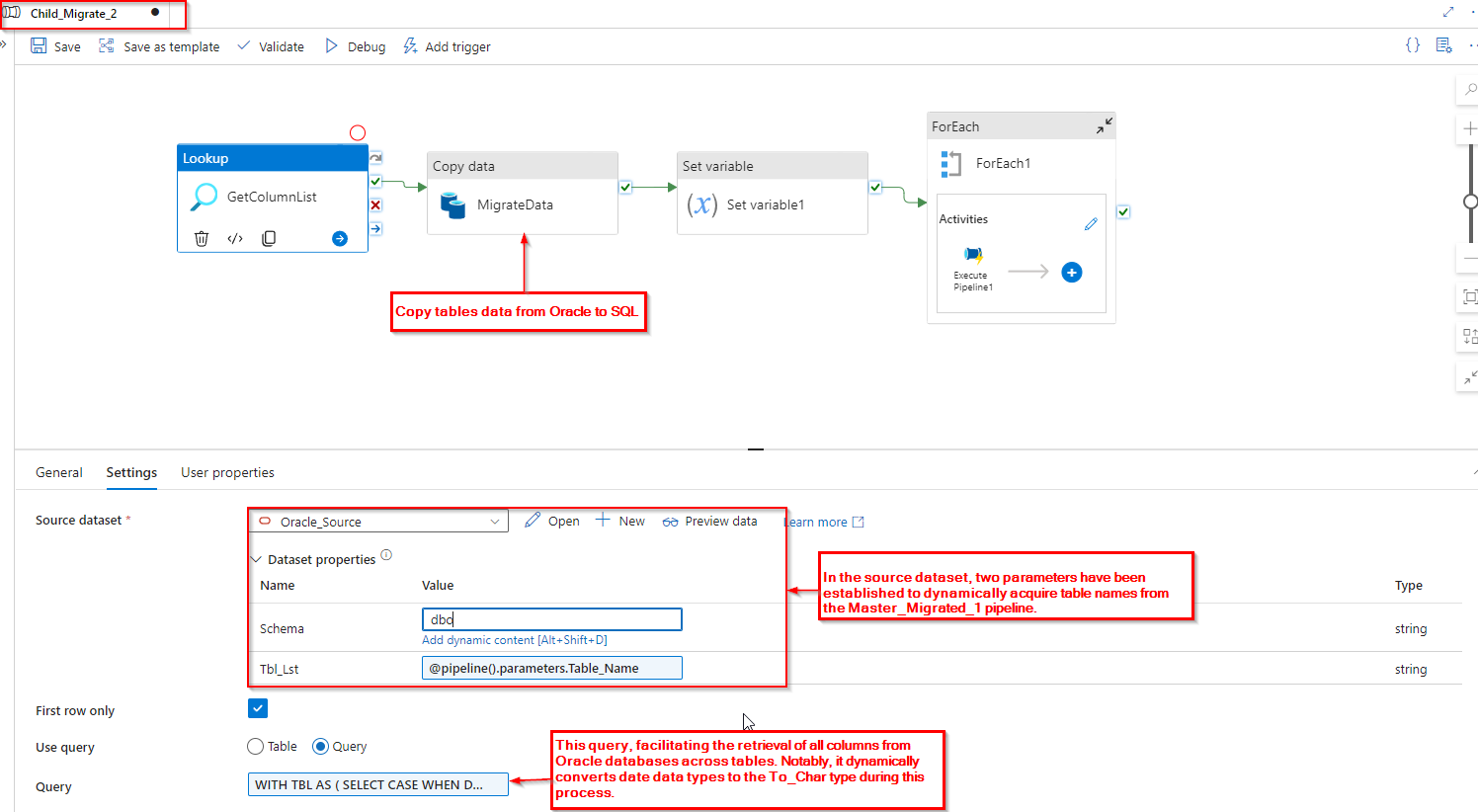The height and width of the screenshot is (812, 1478).
Task: Open Execute Pipeline1 inside ForEach
Action: (x=973, y=269)
